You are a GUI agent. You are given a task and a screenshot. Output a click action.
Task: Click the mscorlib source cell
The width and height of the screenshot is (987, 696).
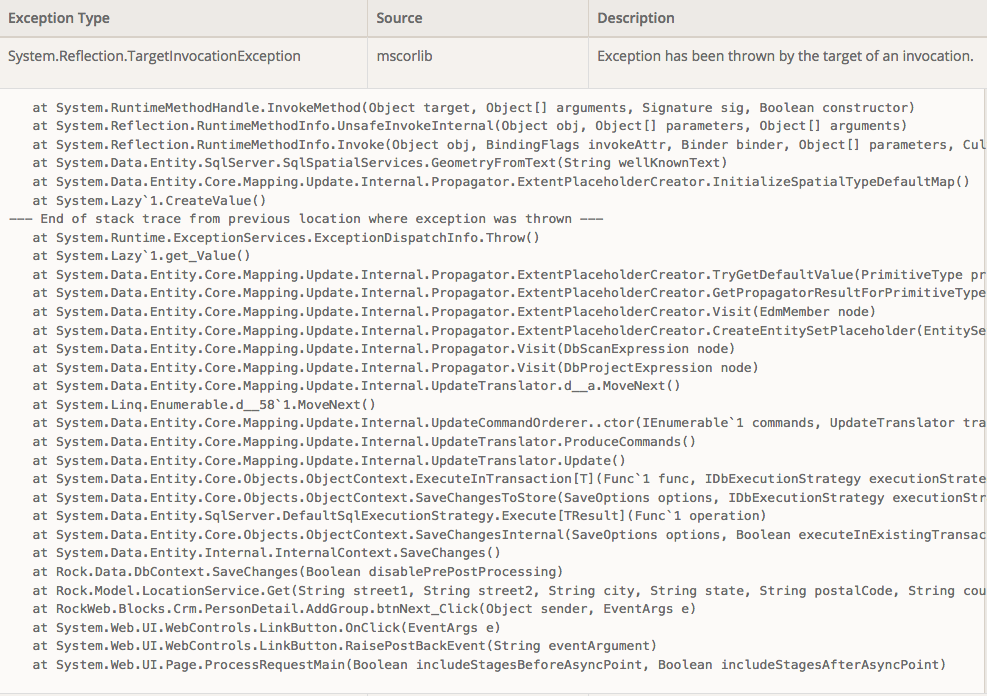pos(397,56)
